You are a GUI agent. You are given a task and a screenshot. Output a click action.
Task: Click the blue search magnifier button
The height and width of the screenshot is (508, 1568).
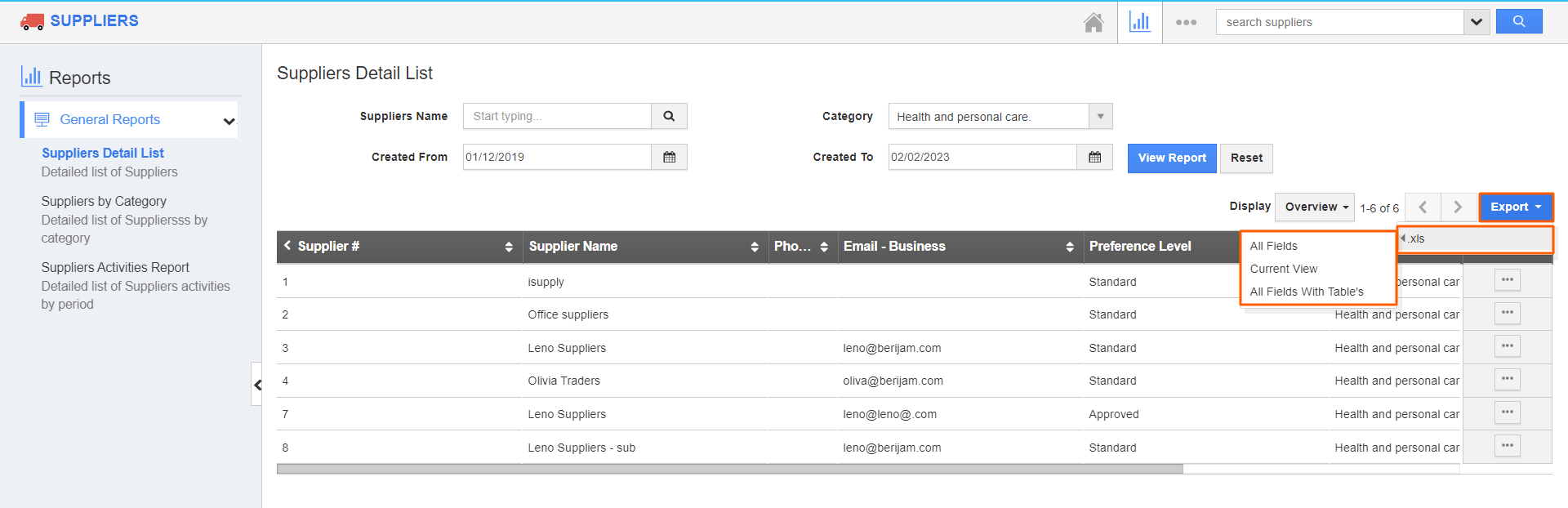(1519, 22)
